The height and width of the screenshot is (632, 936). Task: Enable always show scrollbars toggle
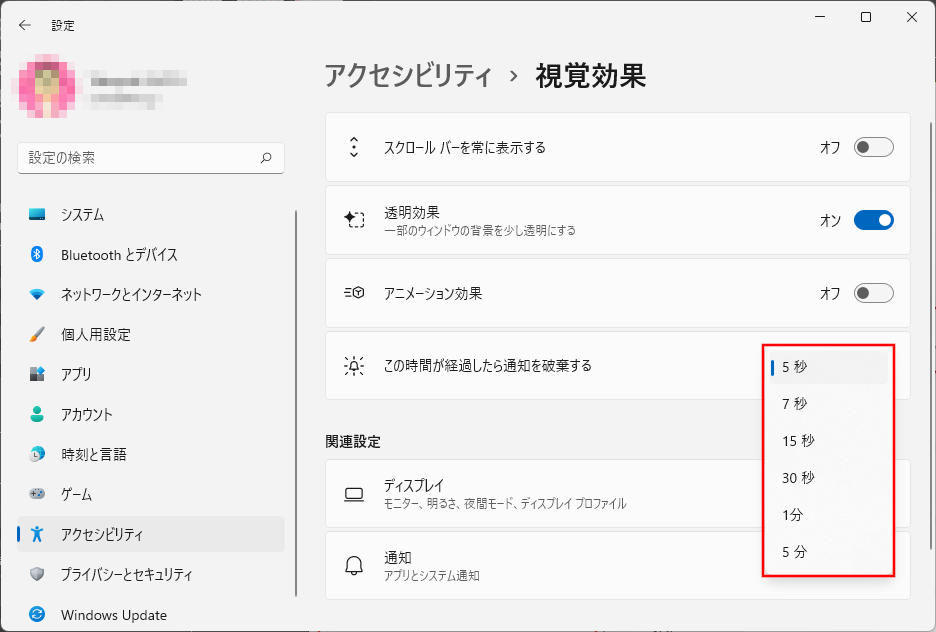point(873,148)
